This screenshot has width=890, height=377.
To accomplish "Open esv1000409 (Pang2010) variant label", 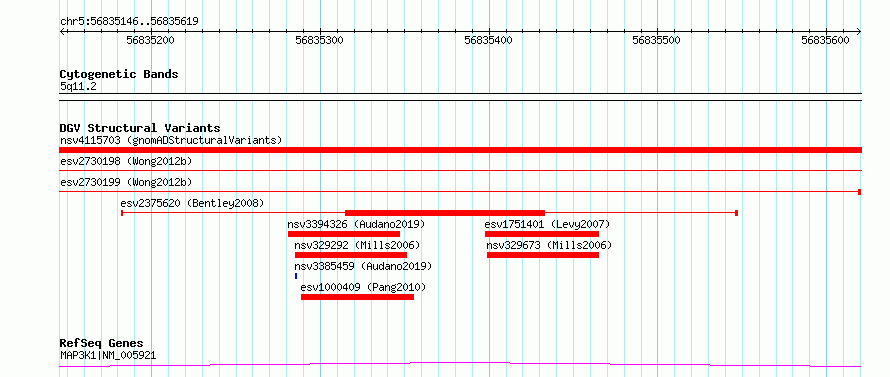I will coord(363,287).
